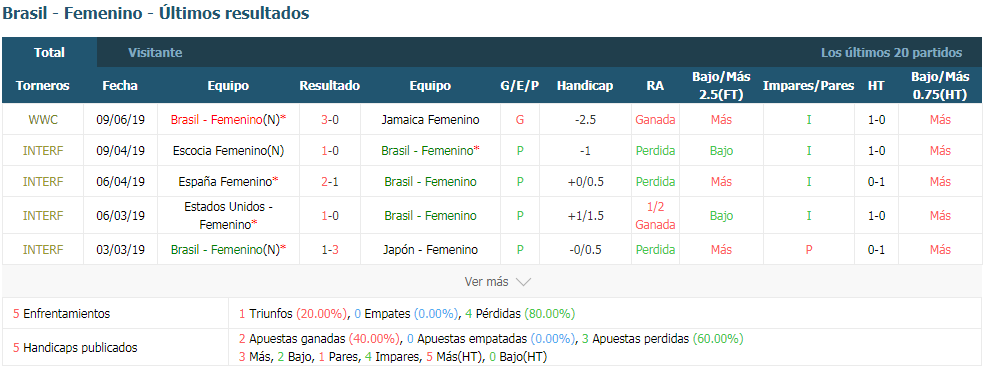Switch to the Visitante tab
This screenshot has width=983, height=366.
(155, 53)
